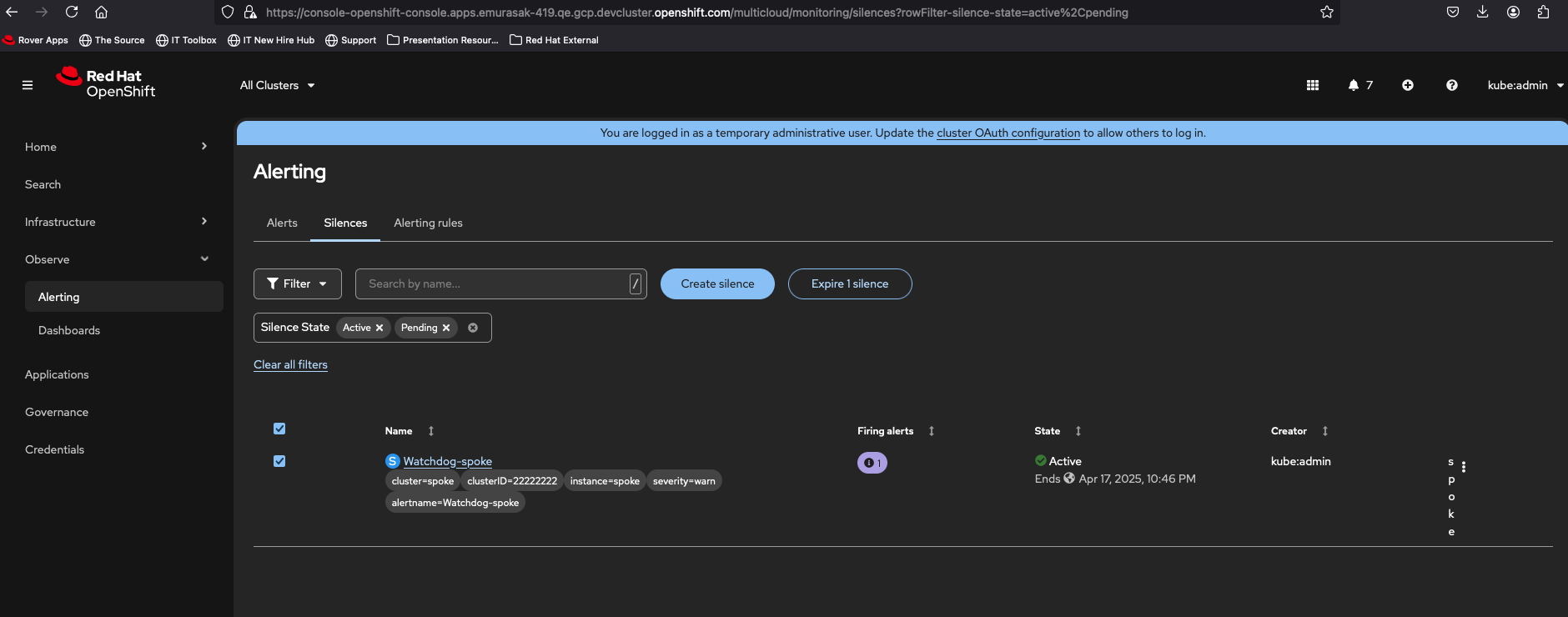Expand the Home navigation section
This screenshot has width=1568, height=617.
coord(117,147)
